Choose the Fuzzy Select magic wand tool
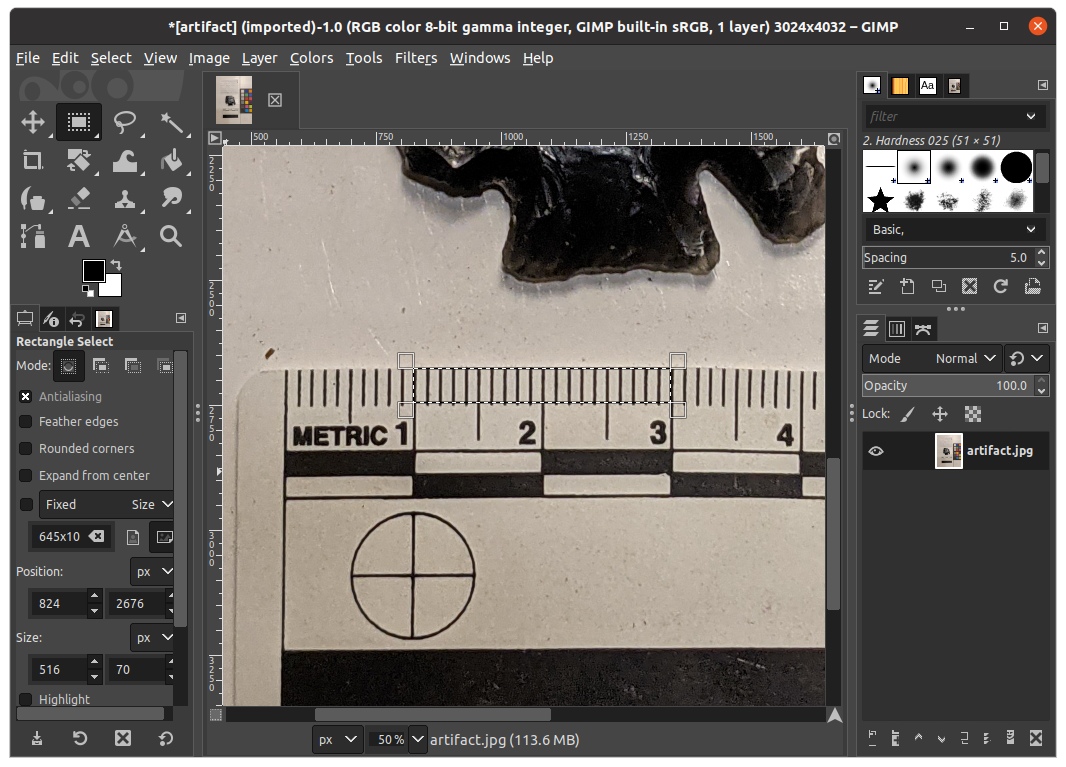This screenshot has height=767, width=1066. 171,122
